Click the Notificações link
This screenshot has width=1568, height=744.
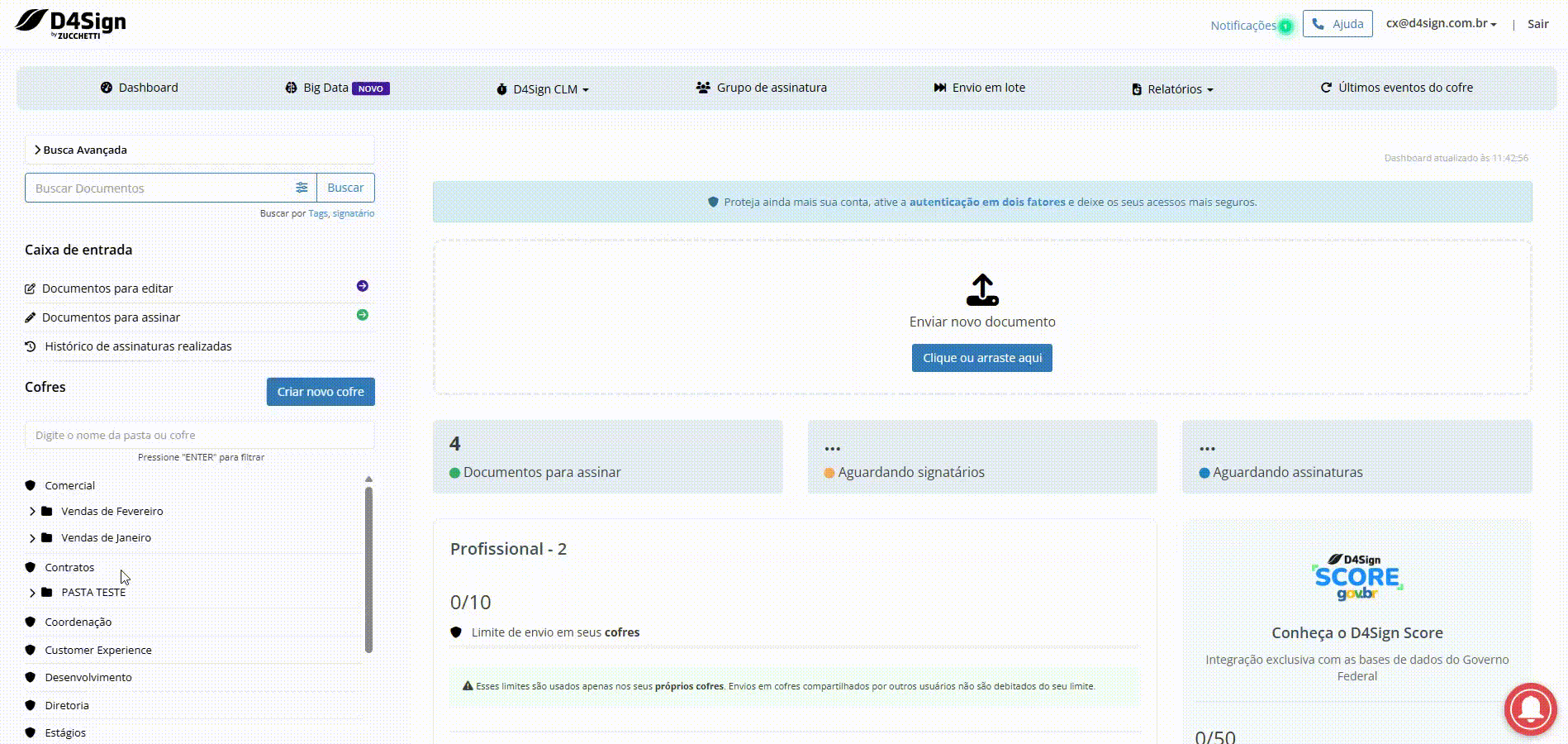pyautogui.click(x=1243, y=26)
